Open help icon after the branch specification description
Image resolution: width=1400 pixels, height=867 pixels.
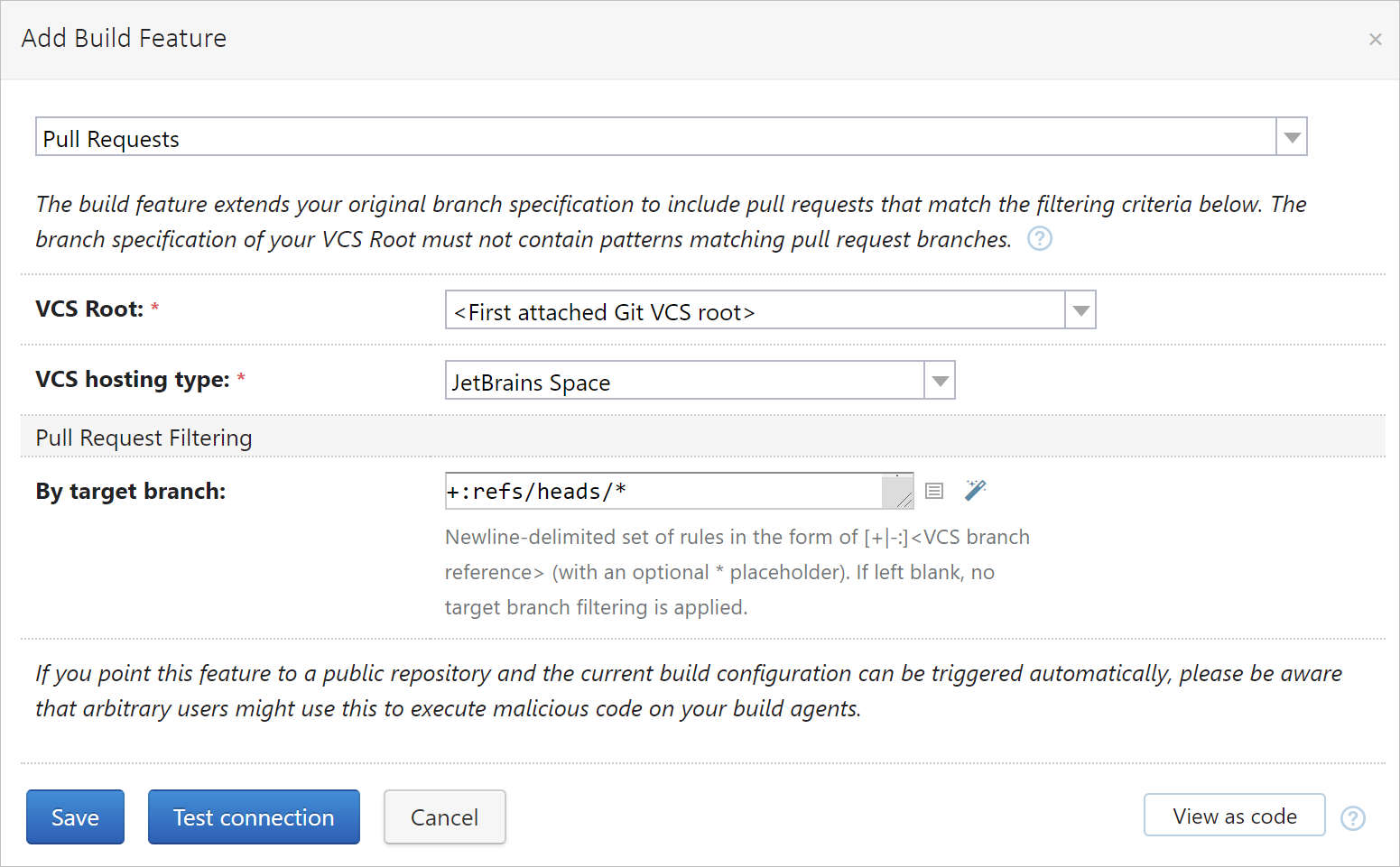coord(1040,239)
